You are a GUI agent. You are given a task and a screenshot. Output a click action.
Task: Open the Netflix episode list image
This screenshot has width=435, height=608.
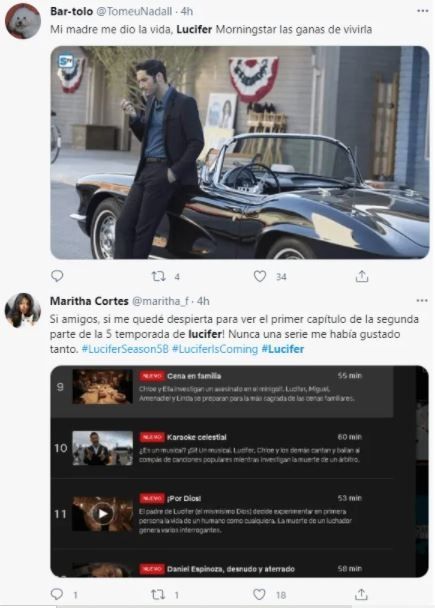click(240, 471)
